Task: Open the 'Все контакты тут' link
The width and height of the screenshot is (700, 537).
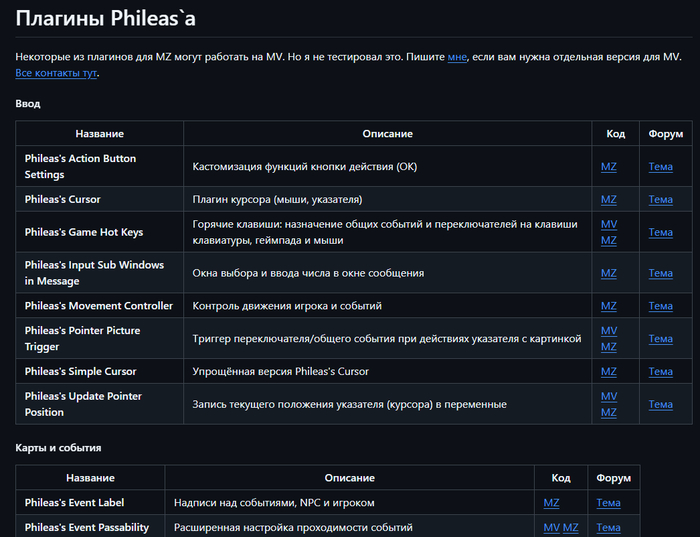Action: click(56, 73)
